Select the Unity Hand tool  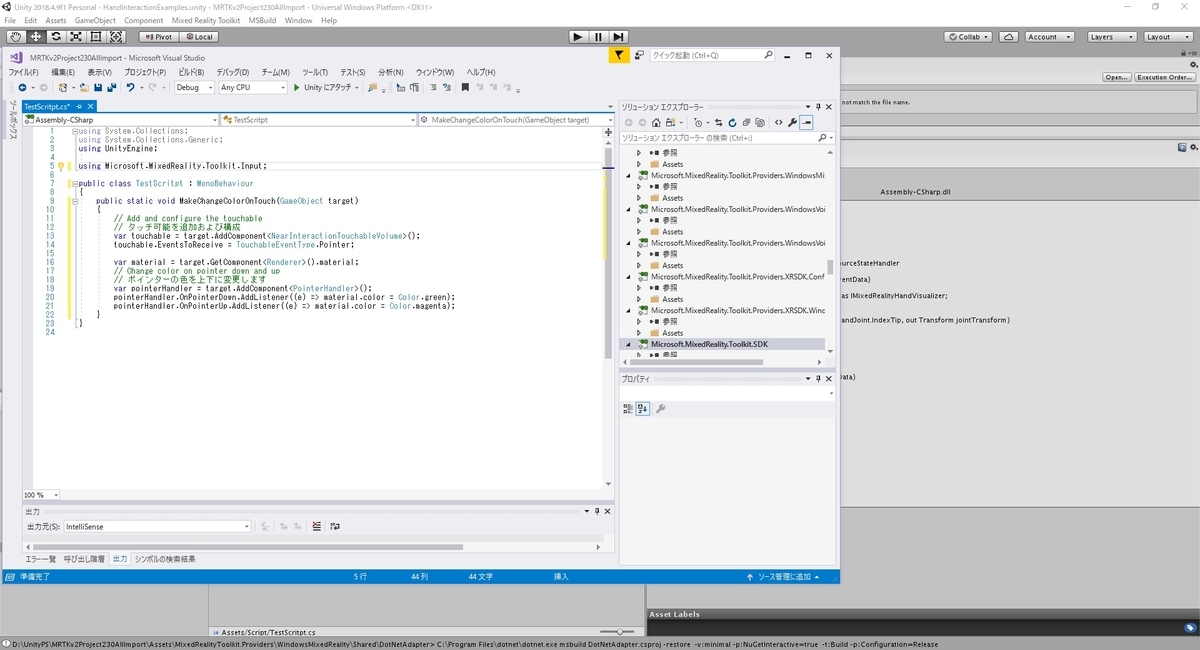point(15,36)
